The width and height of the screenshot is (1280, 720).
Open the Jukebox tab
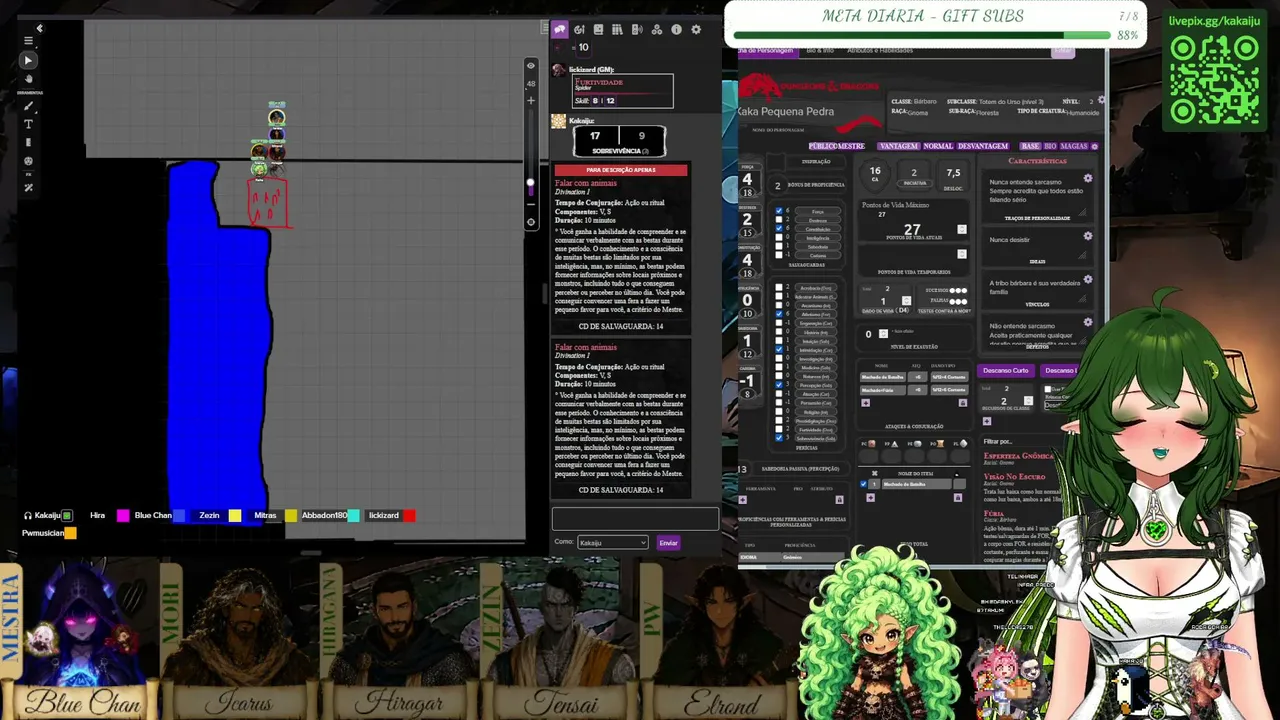[x=637, y=30]
